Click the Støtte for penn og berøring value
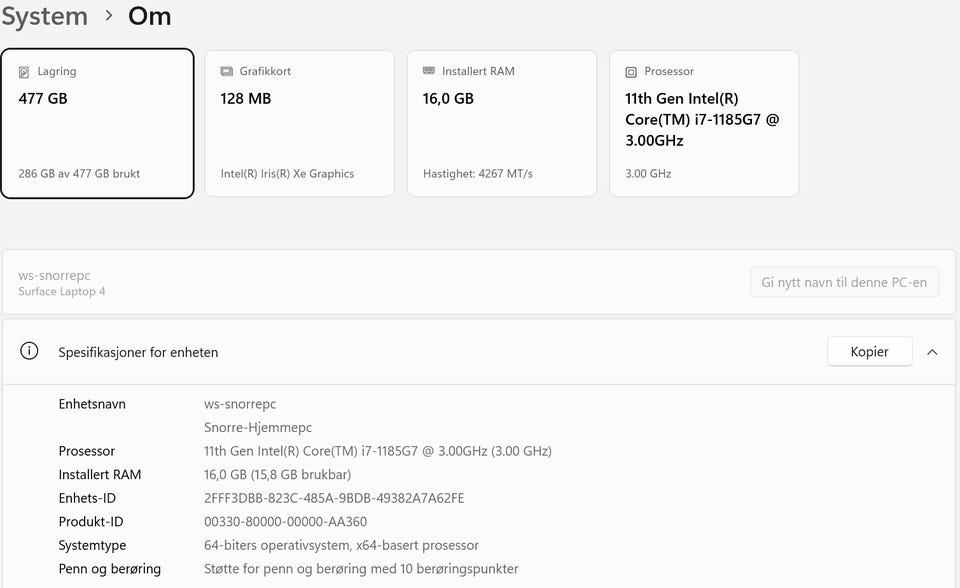 click(x=361, y=569)
